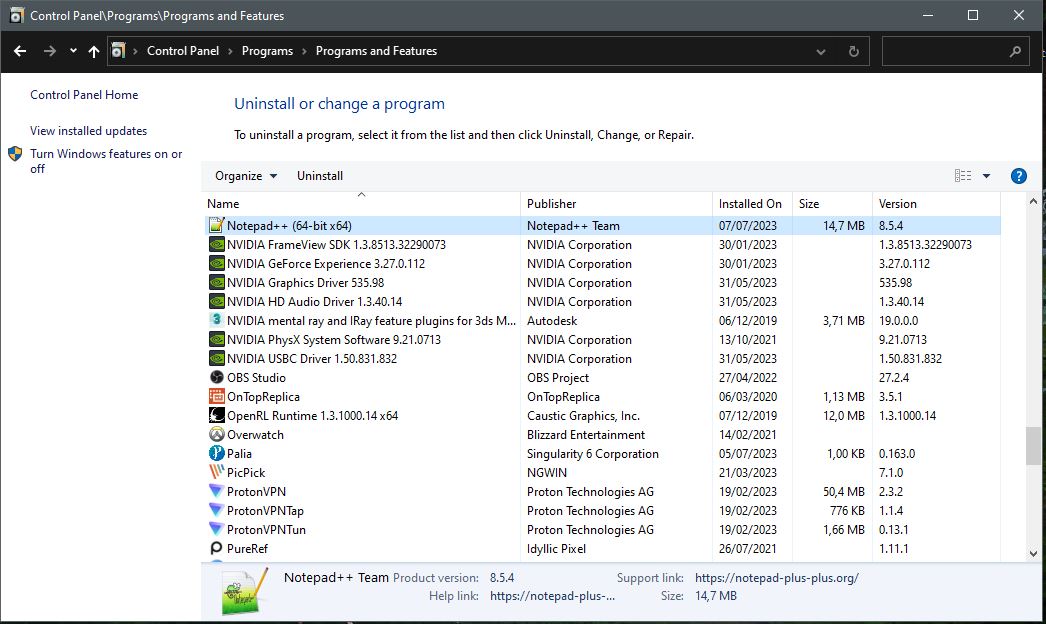Click the Overwatch icon
Screen dimensions: 1046x624
[x=217, y=434]
